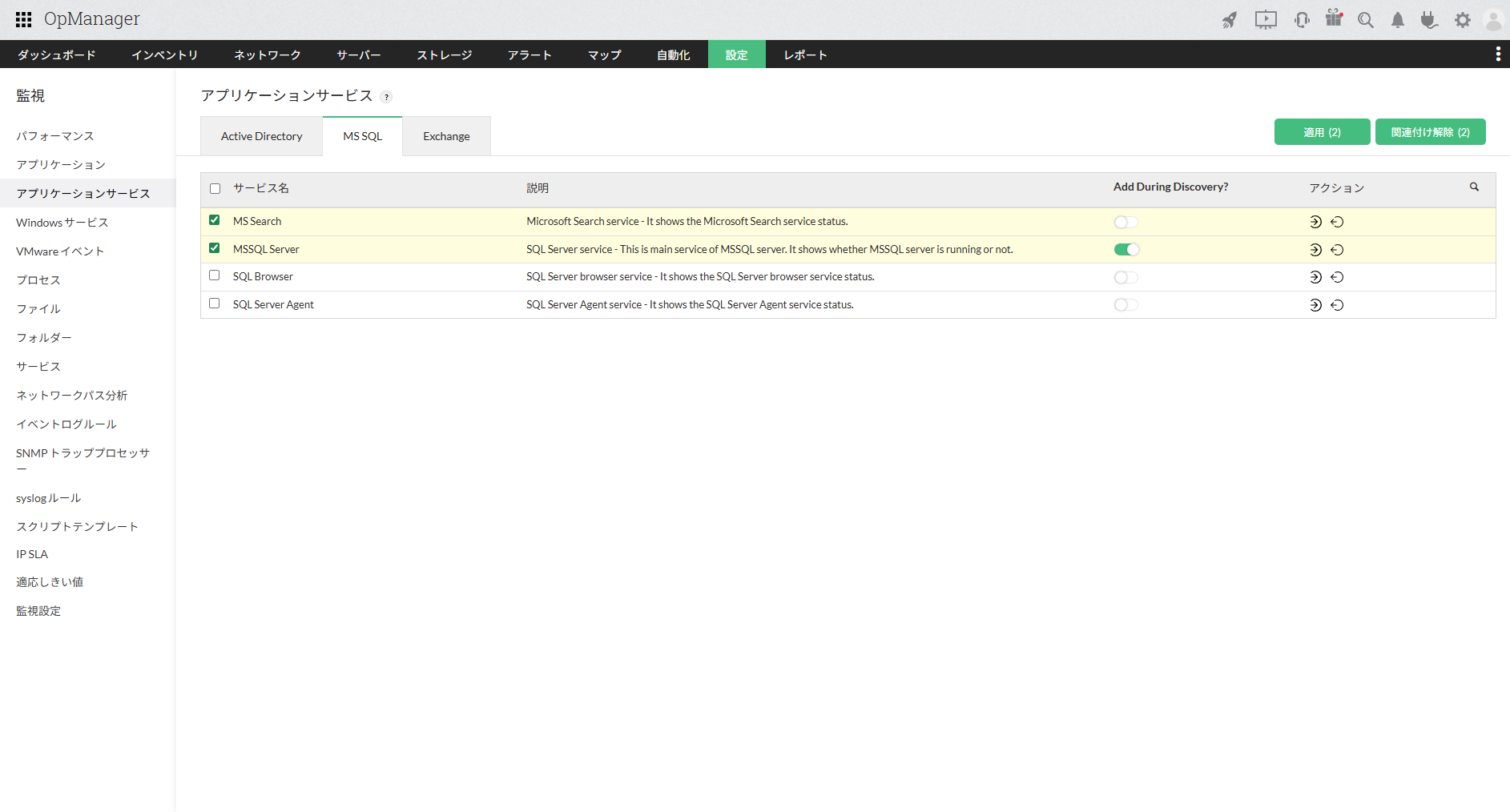
Task: Toggle the select-all services checkbox in header
Action: pos(215,189)
